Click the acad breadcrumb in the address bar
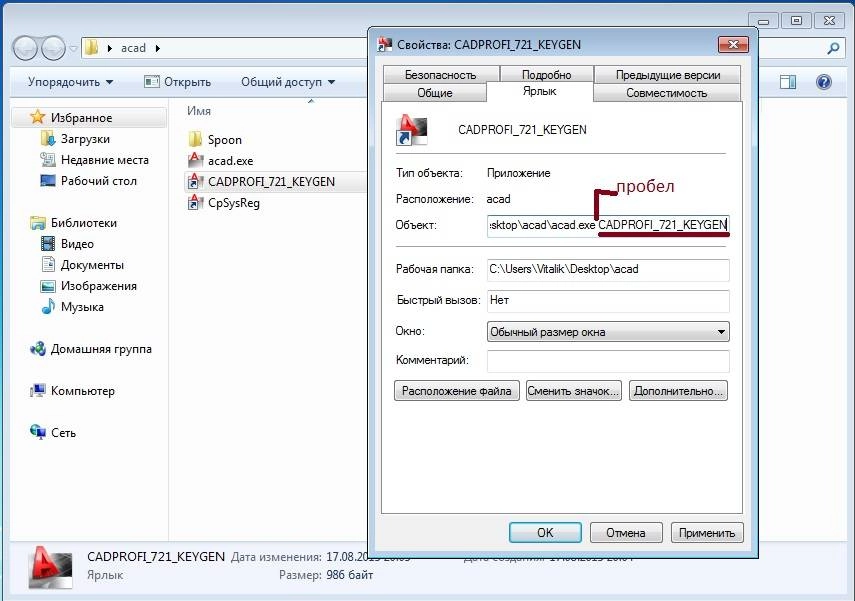 (133, 48)
